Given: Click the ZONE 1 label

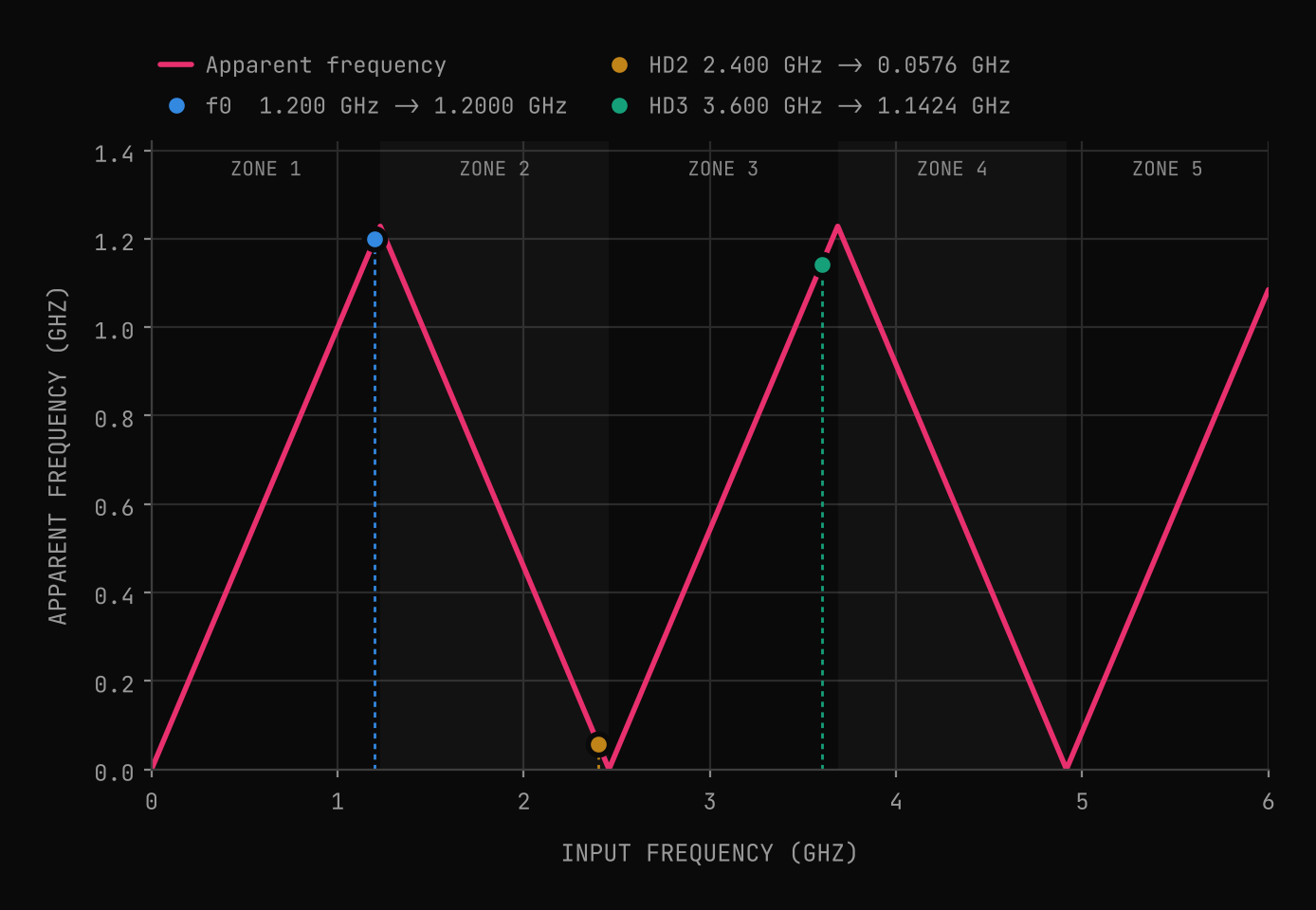Looking at the screenshot, I should (265, 169).
